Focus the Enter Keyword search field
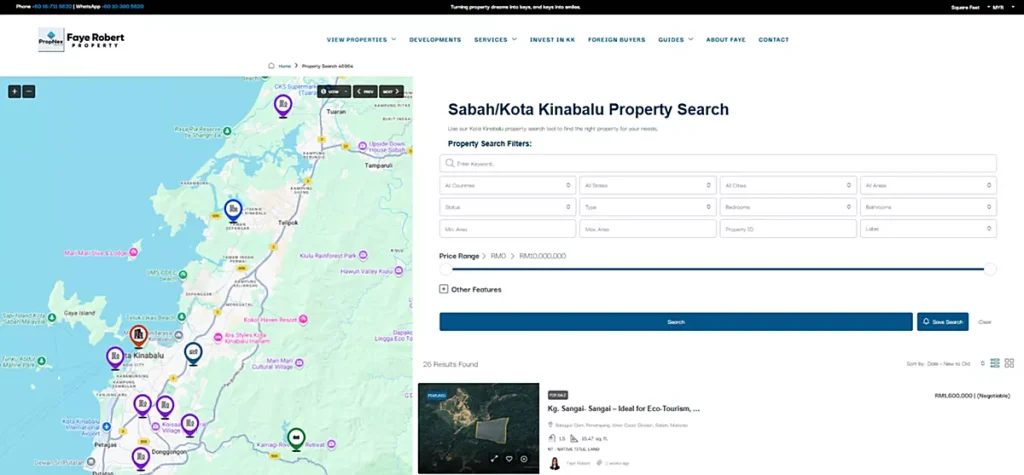 (718, 163)
